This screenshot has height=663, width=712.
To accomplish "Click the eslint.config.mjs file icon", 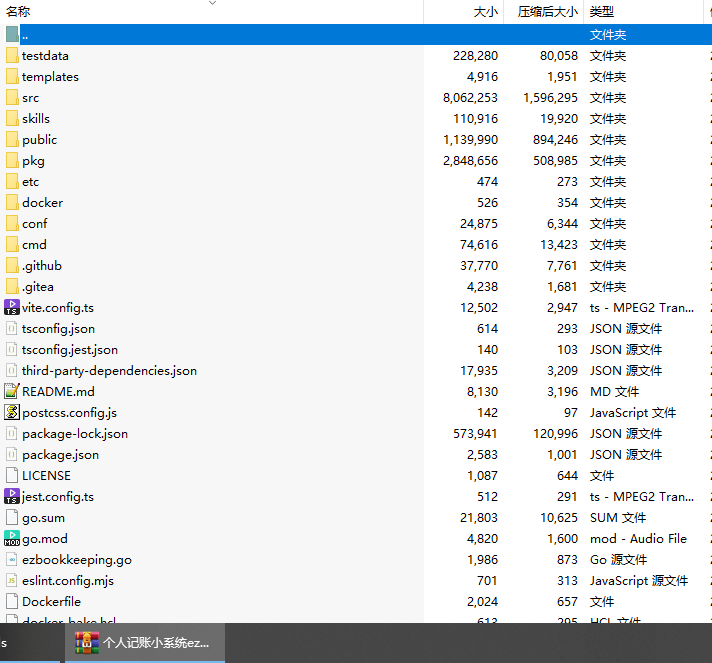I will [12, 581].
